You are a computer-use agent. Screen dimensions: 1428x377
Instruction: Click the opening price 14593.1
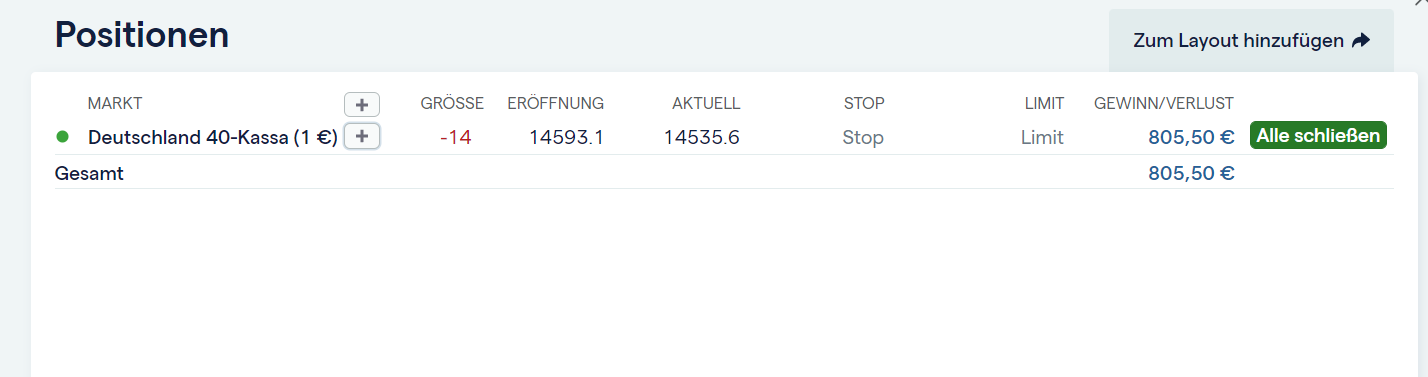point(566,137)
